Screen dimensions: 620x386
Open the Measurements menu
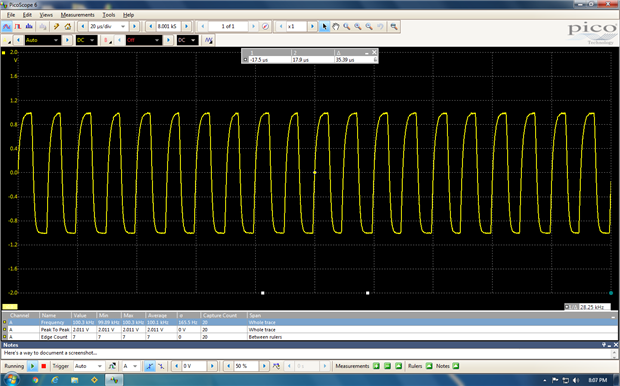coord(78,15)
